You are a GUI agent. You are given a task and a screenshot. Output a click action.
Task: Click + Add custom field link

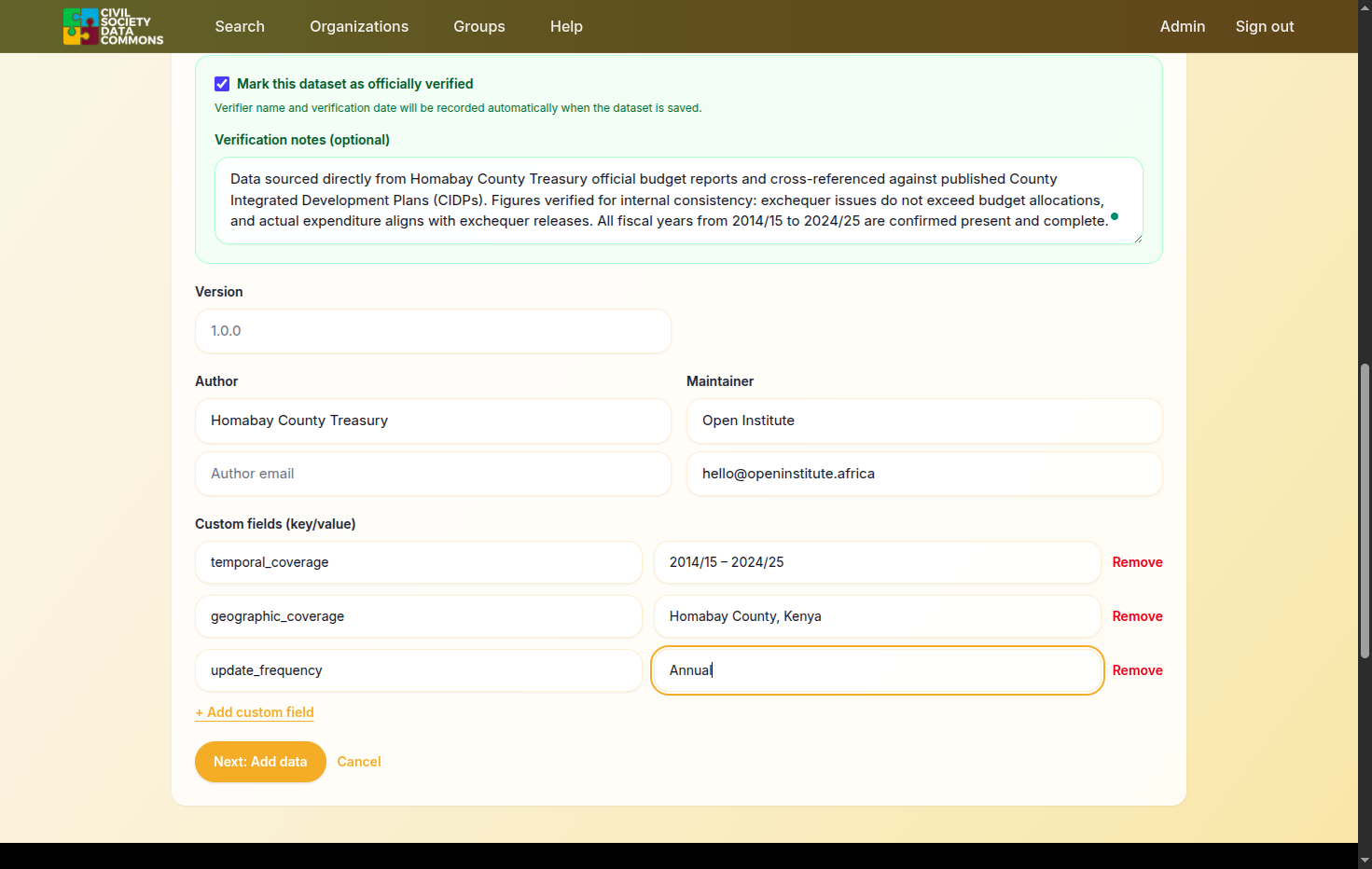point(255,712)
